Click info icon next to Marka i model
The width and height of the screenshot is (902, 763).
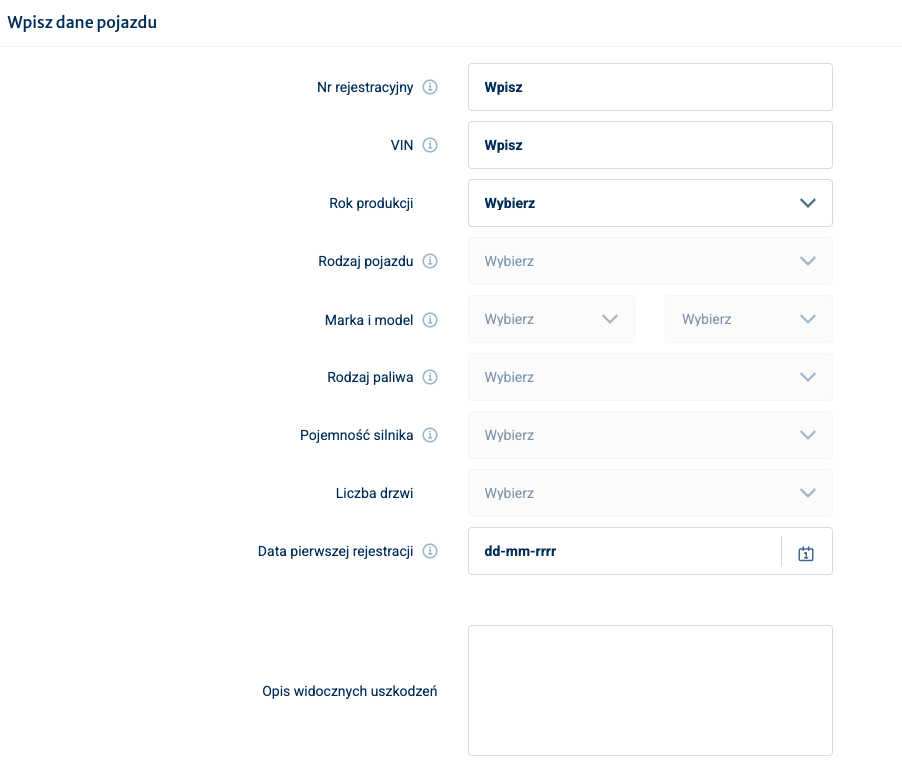430,320
